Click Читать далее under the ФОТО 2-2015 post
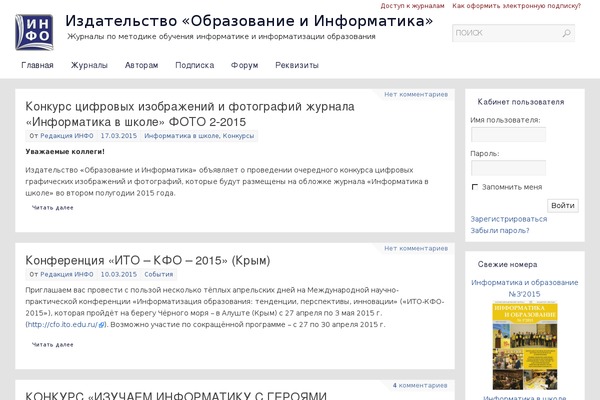 coord(52,207)
